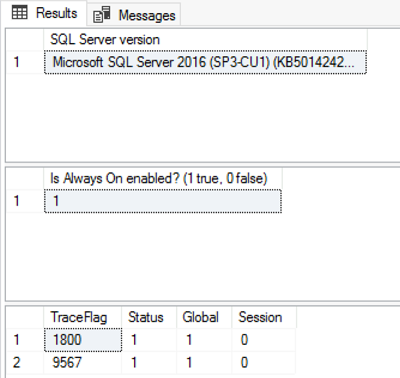Click the TraceFlag column header
The height and width of the screenshot is (378, 400).
click(x=82, y=317)
